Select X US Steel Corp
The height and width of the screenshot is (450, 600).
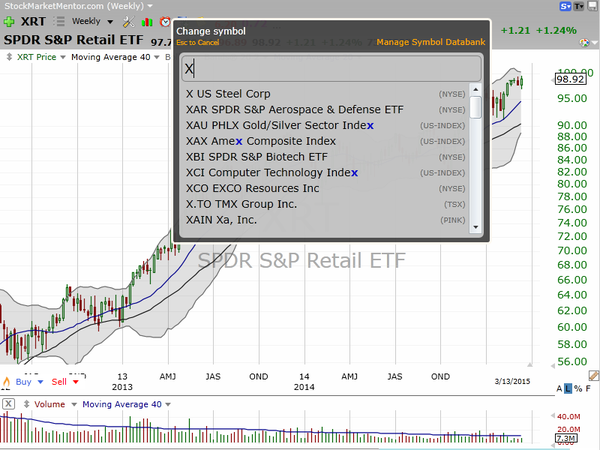coord(326,94)
